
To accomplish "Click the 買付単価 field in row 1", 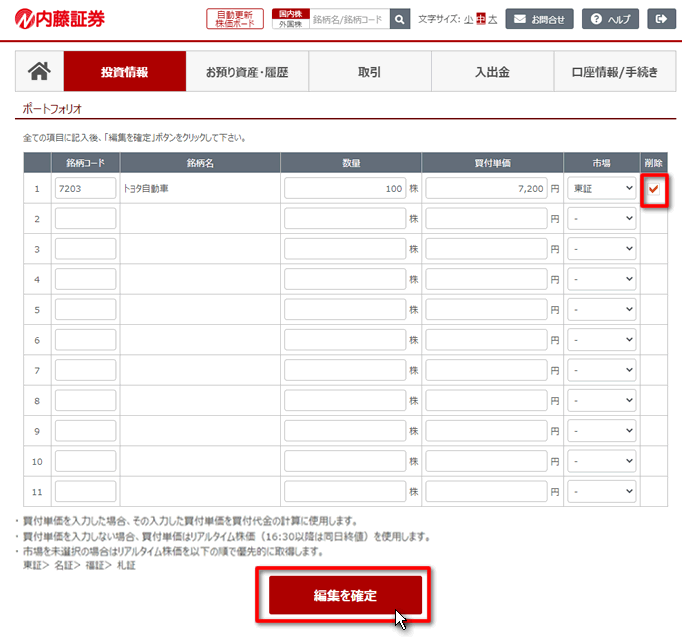I will [x=487, y=188].
